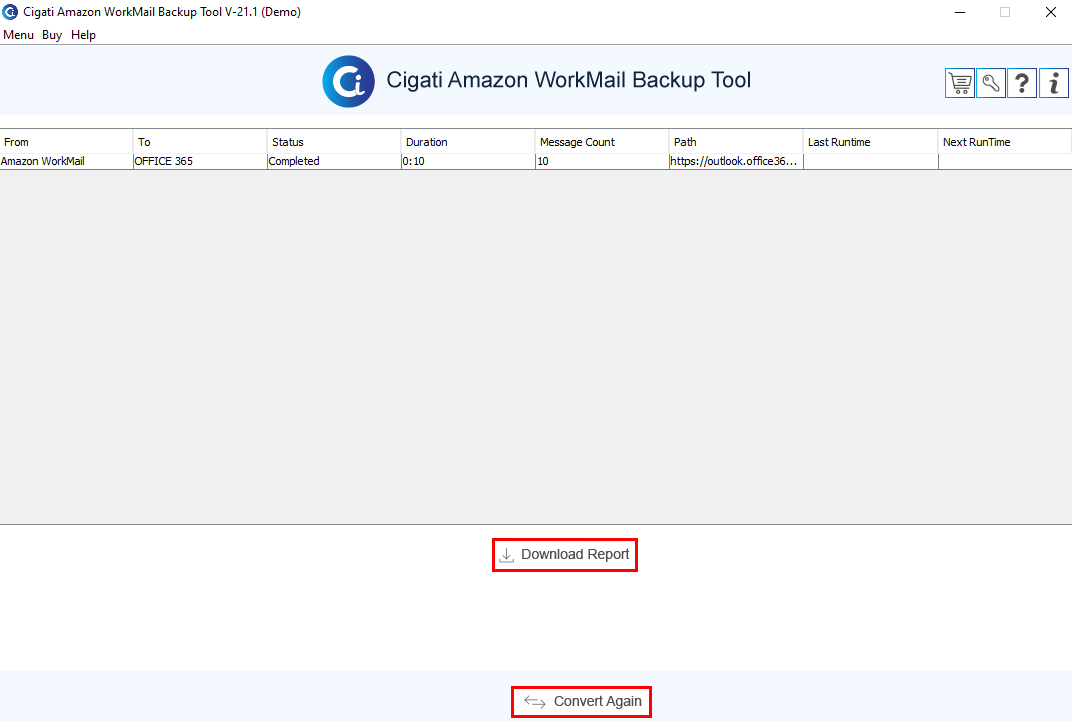Image resolution: width=1072 pixels, height=721 pixels.
Task: Click the Convert Again button
Action: point(581,701)
